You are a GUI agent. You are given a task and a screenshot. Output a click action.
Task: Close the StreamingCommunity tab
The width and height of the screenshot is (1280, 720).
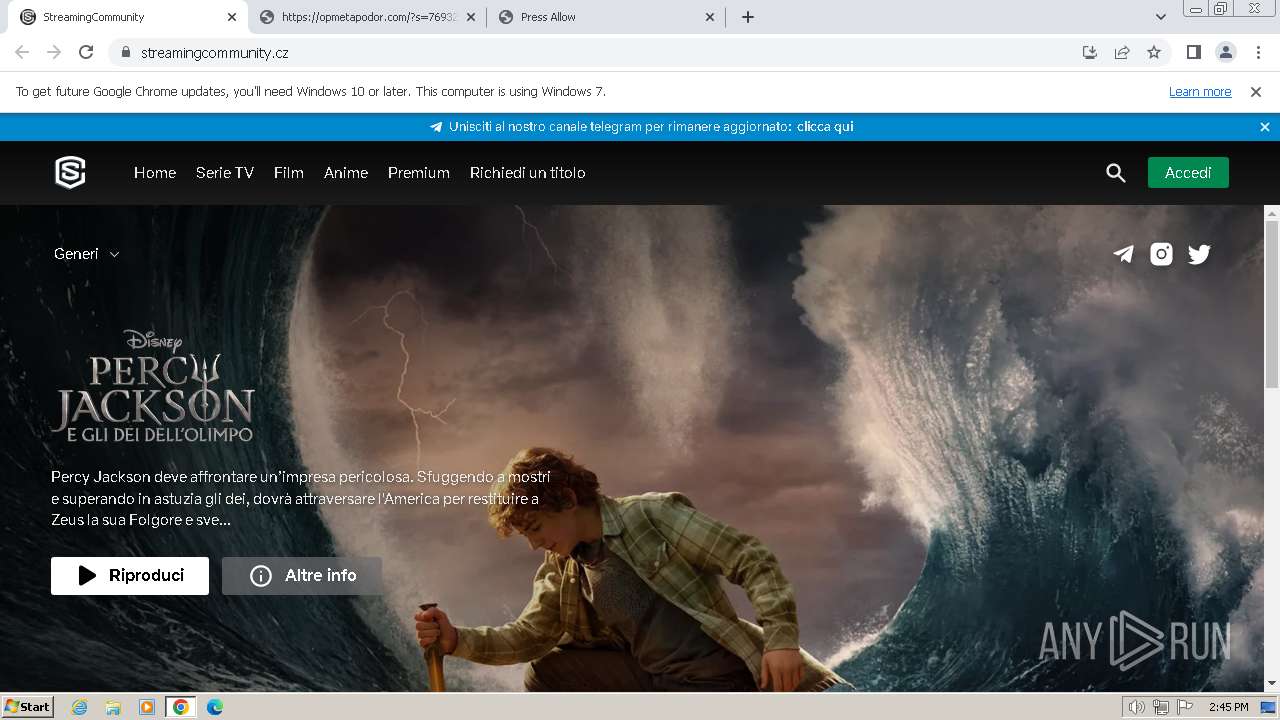tap(232, 17)
